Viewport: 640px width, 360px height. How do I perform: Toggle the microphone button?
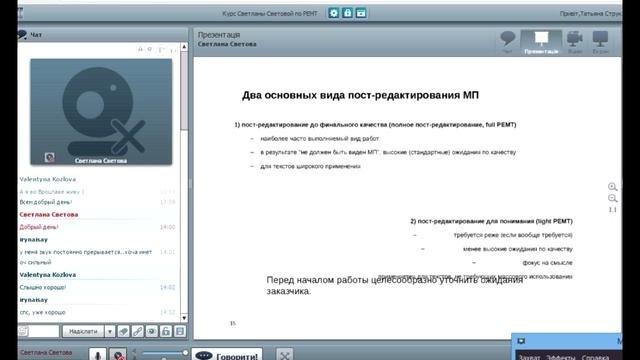click(98, 354)
